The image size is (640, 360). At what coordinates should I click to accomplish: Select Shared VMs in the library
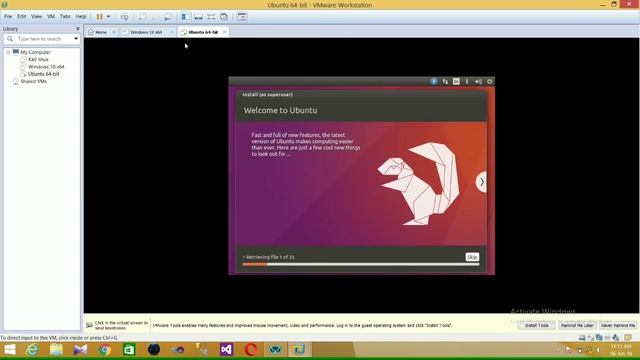(x=33, y=82)
